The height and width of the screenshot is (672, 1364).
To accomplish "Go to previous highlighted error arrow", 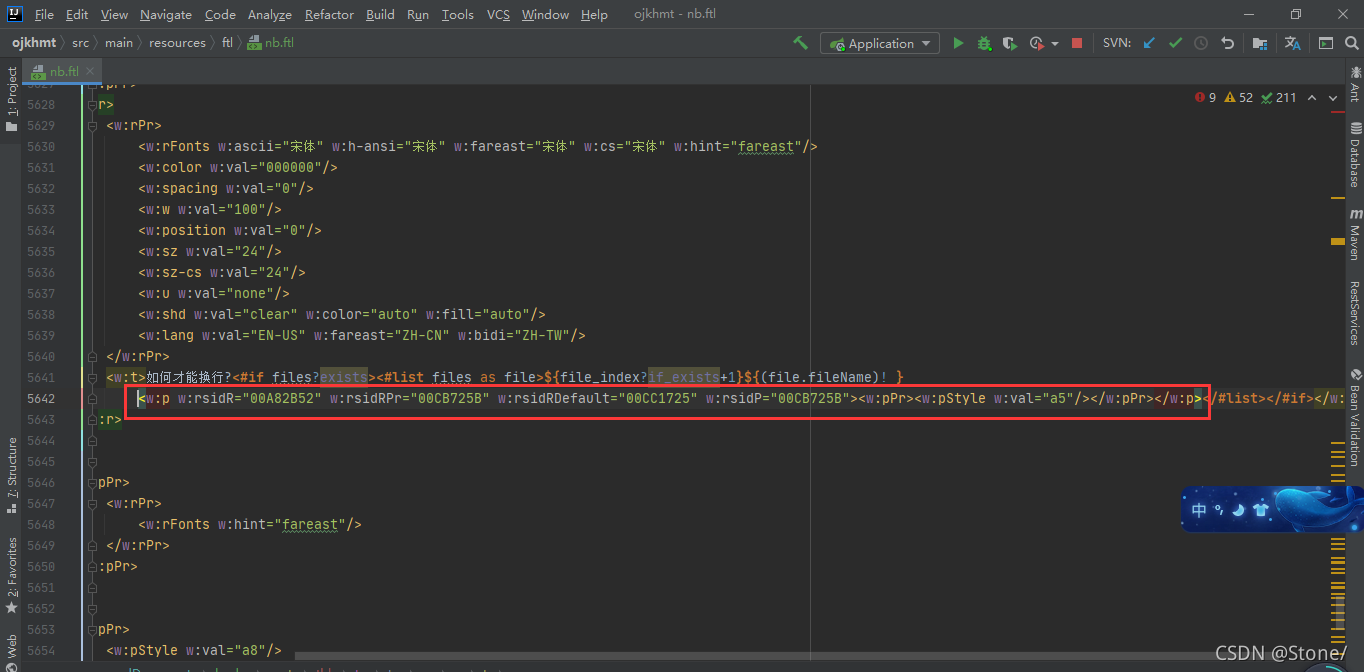I will [1314, 97].
